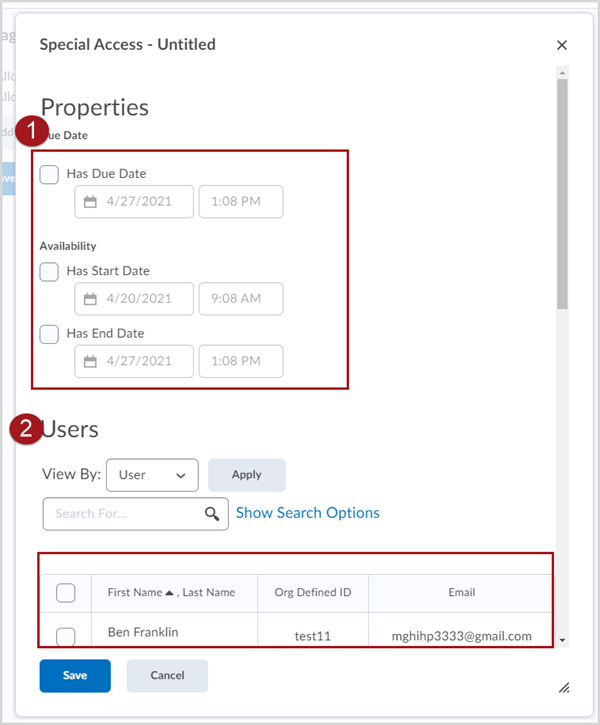Click the Org Defined ID column header
This screenshot has width=600, height=725.
(313, 592)
